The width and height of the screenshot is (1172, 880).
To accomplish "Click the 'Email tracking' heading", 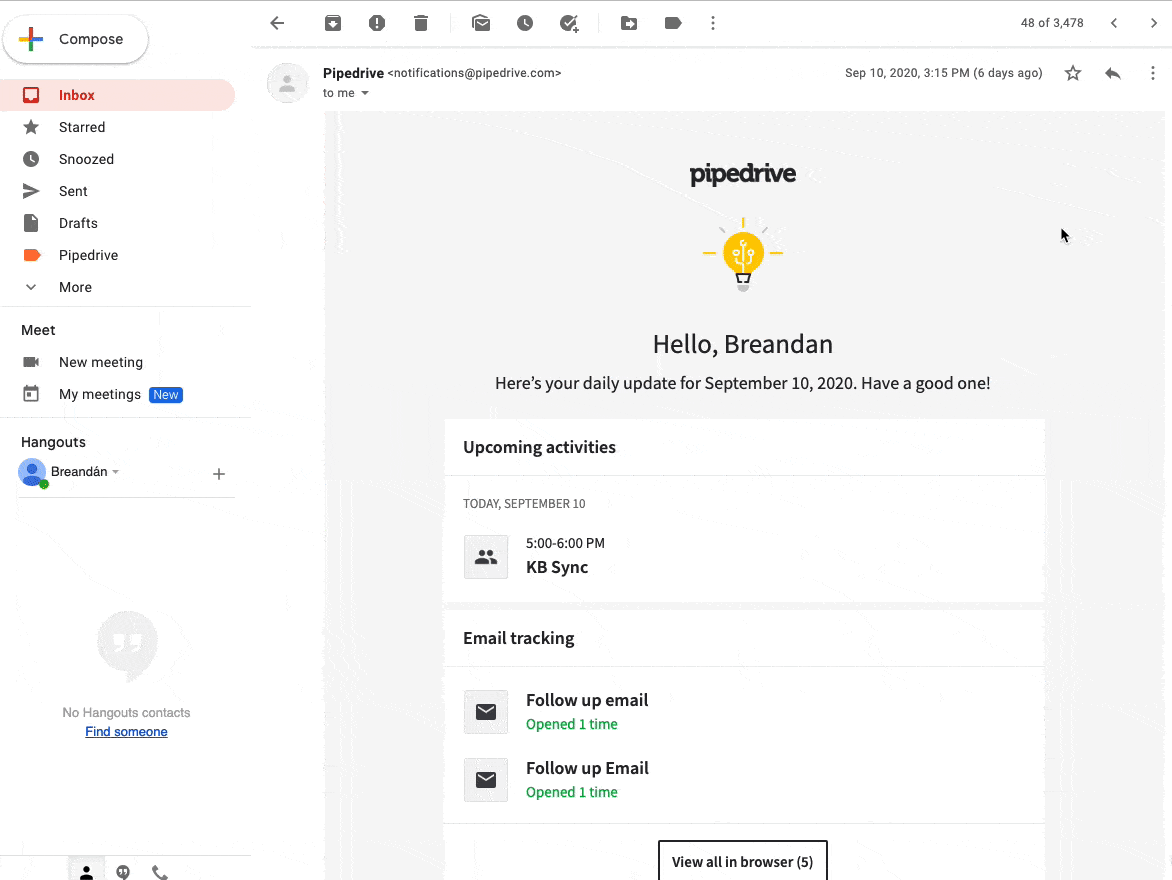I will click(x=519, y=639).
